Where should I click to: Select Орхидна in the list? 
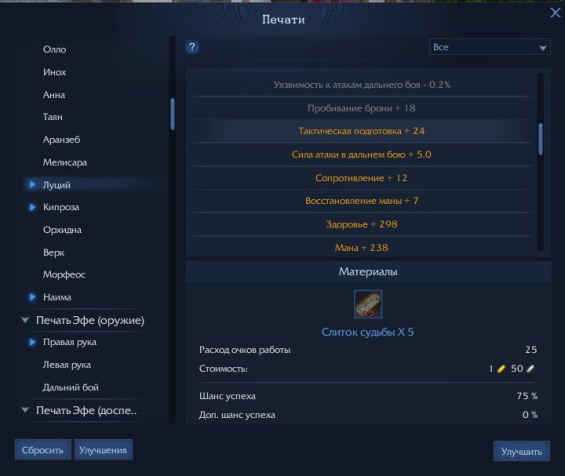pos(62,230)
